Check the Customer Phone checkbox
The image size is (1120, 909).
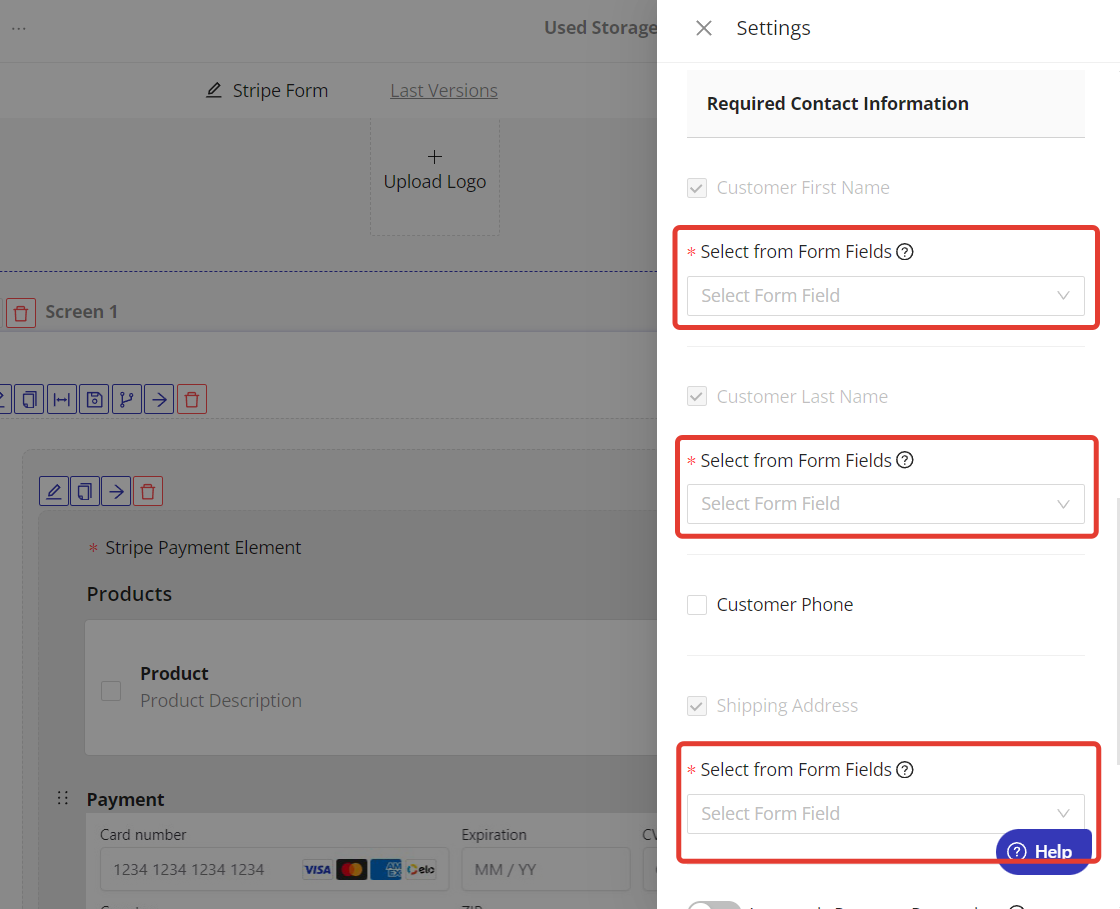(697, 605)
